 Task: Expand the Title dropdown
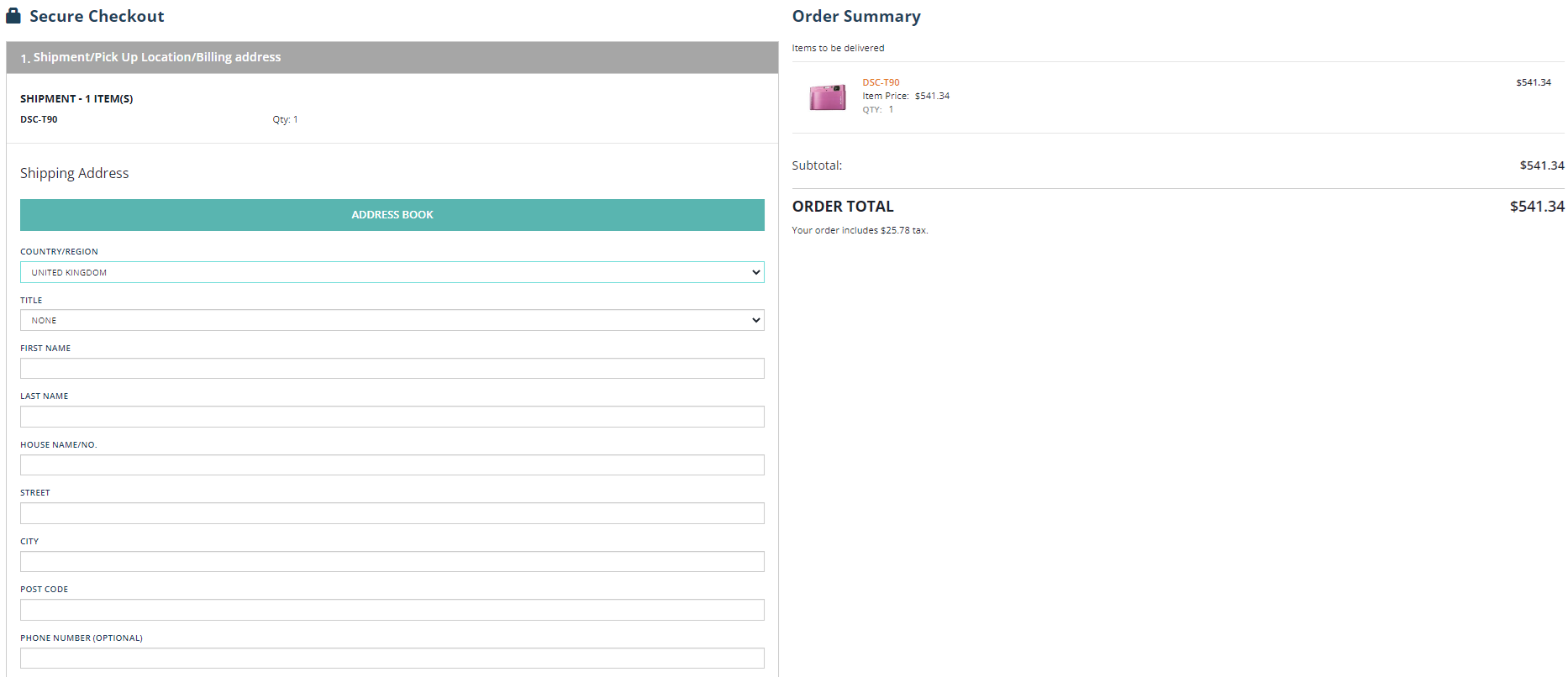pyautogui.click(x=392, y=320)
